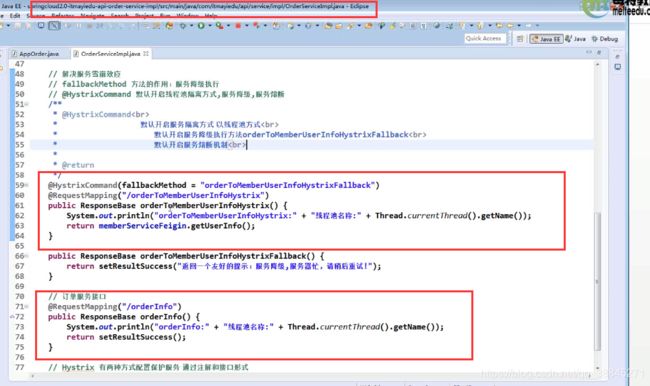
Task: Toggle the highlighted button beside the monitor icon
Action: pyautogui.click(x=54, y=25)
